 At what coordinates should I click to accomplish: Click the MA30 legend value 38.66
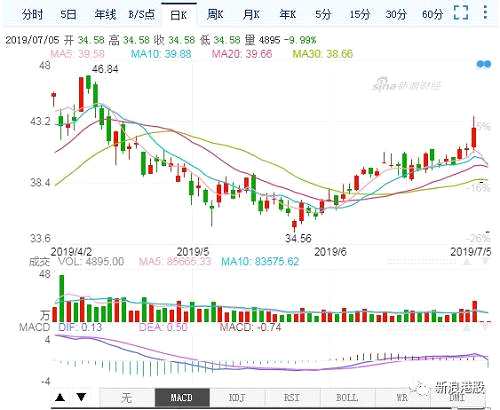pos(323,54)
